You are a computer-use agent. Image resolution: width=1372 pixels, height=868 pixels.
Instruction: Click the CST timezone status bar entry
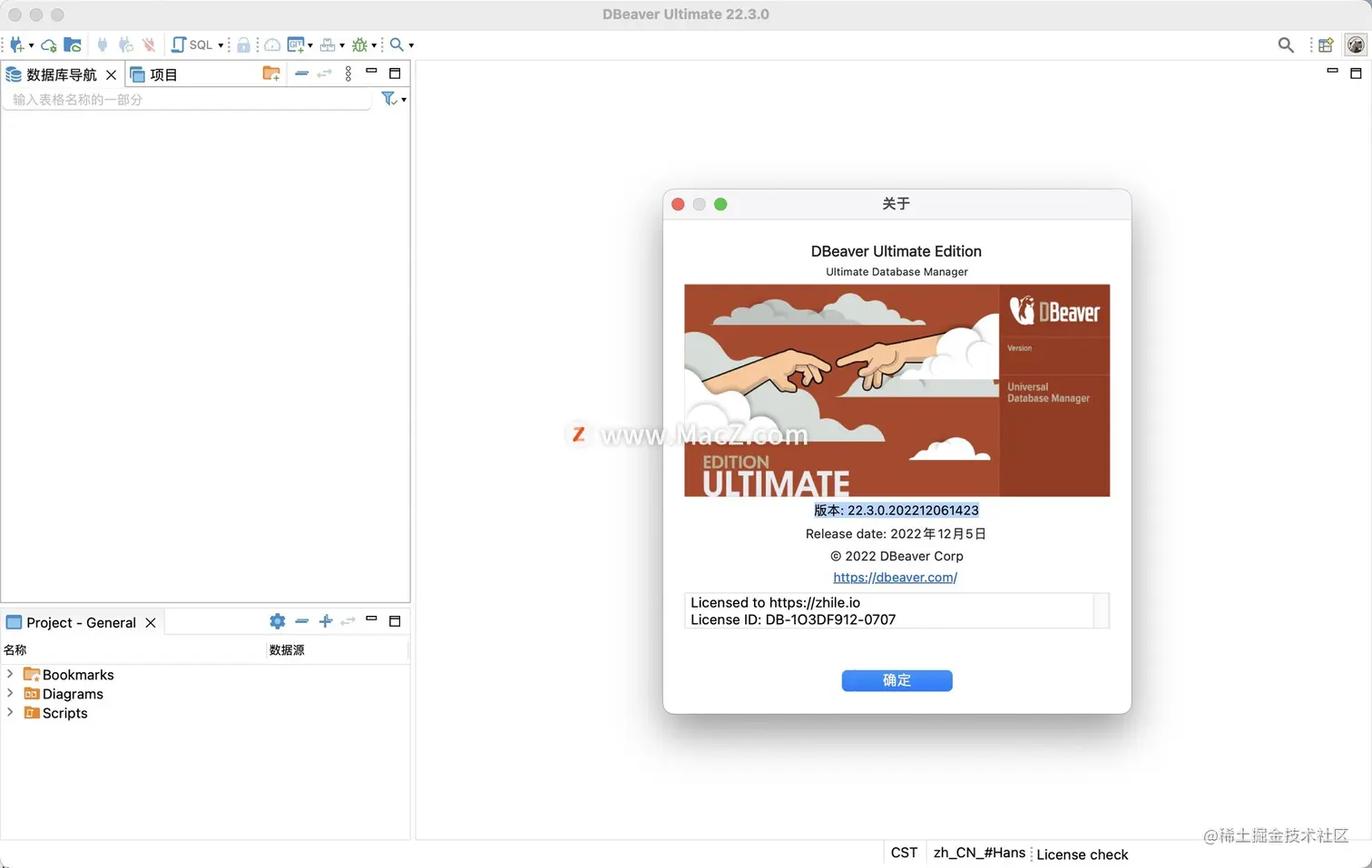pos(904,853)
